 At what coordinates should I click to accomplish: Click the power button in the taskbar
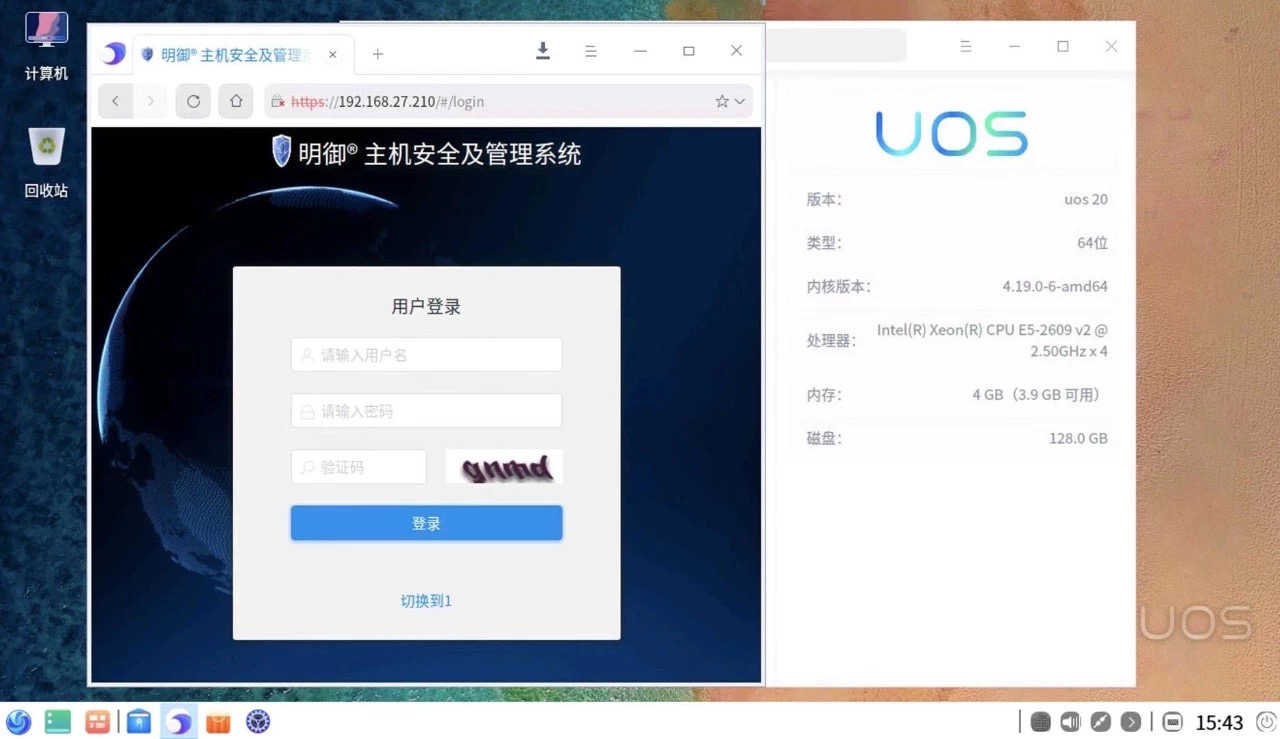point(1267,722)
